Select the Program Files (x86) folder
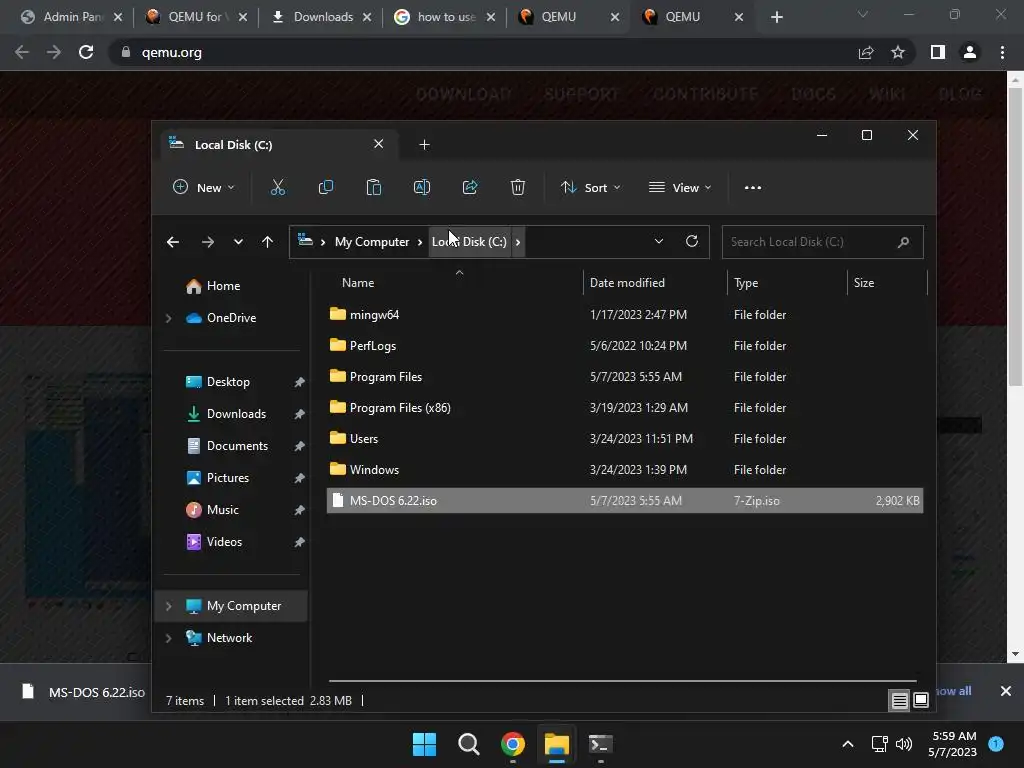Screen dimensions: 1024x768 625,408
